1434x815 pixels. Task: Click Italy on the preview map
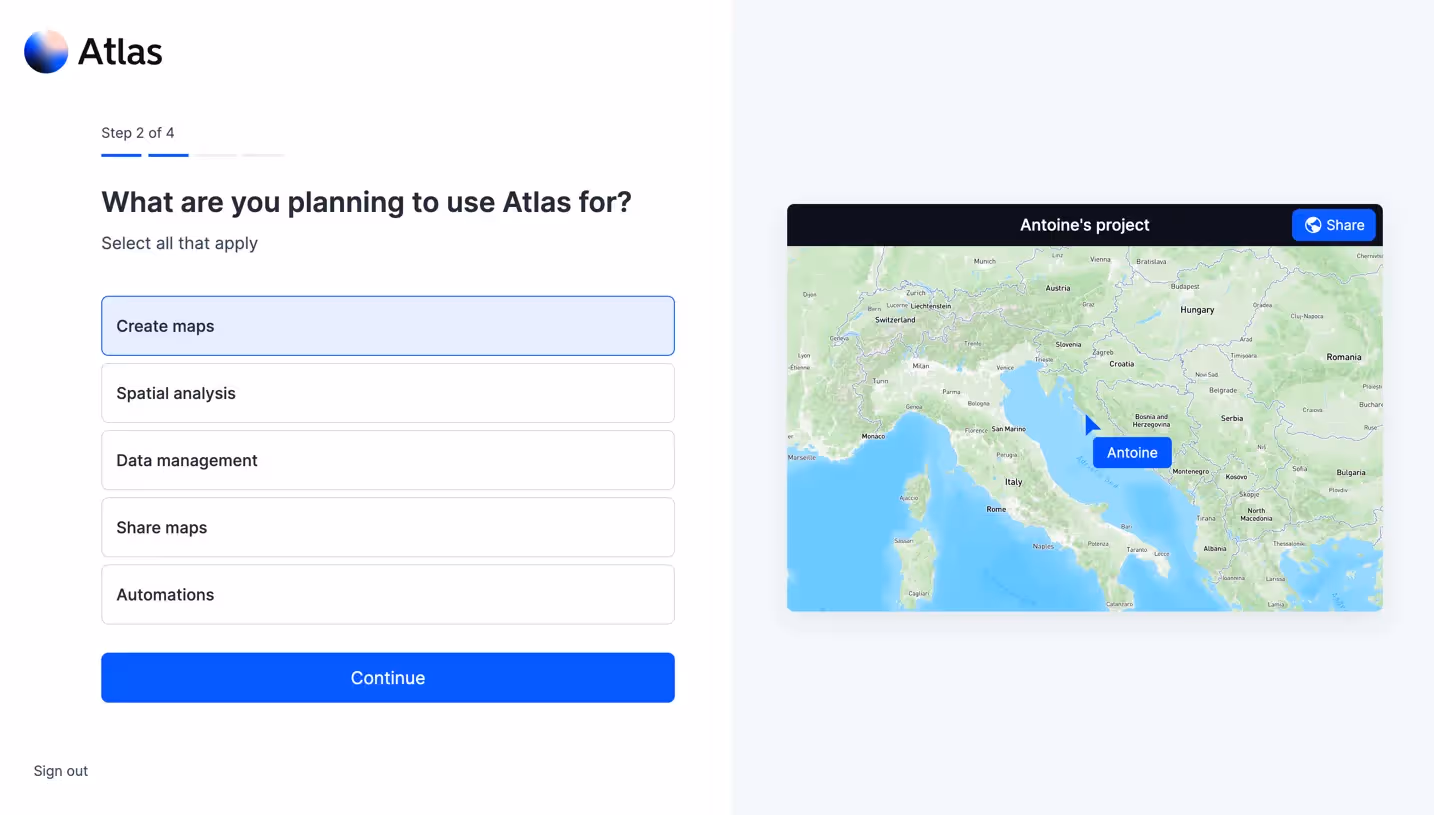pyautogui.click(x=1013, y=481)
